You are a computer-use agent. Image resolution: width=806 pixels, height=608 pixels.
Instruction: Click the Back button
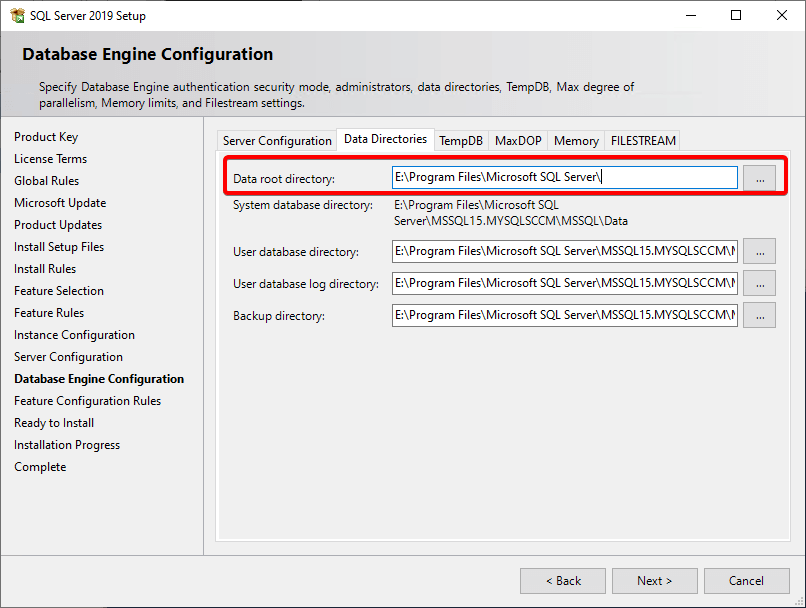(x=563, y=581)
